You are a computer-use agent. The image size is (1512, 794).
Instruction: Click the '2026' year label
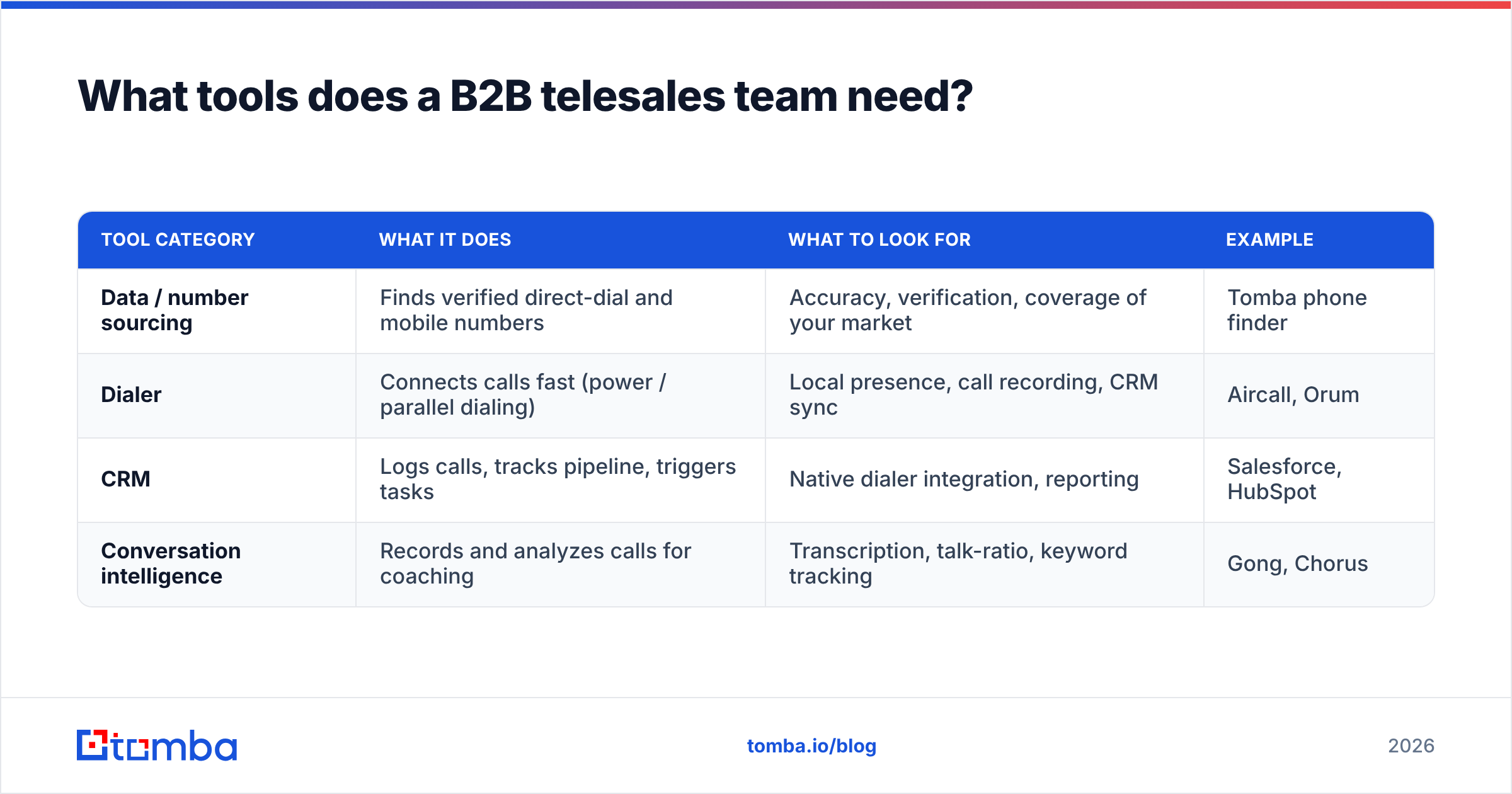click(x=1411, y=746)
